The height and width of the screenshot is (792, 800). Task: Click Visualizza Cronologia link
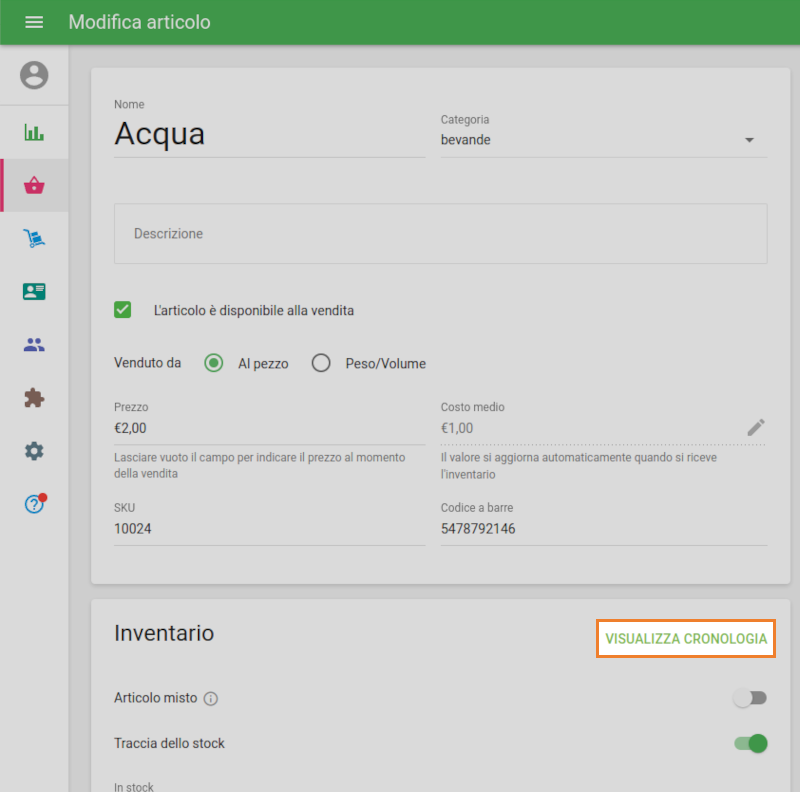686,639
